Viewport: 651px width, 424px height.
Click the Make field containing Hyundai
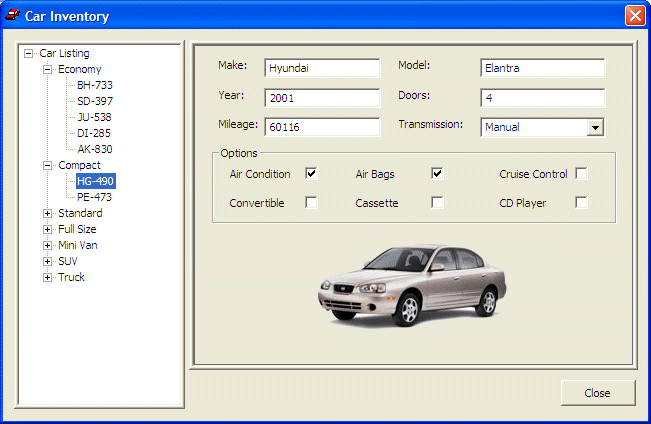tap(322, 68)
